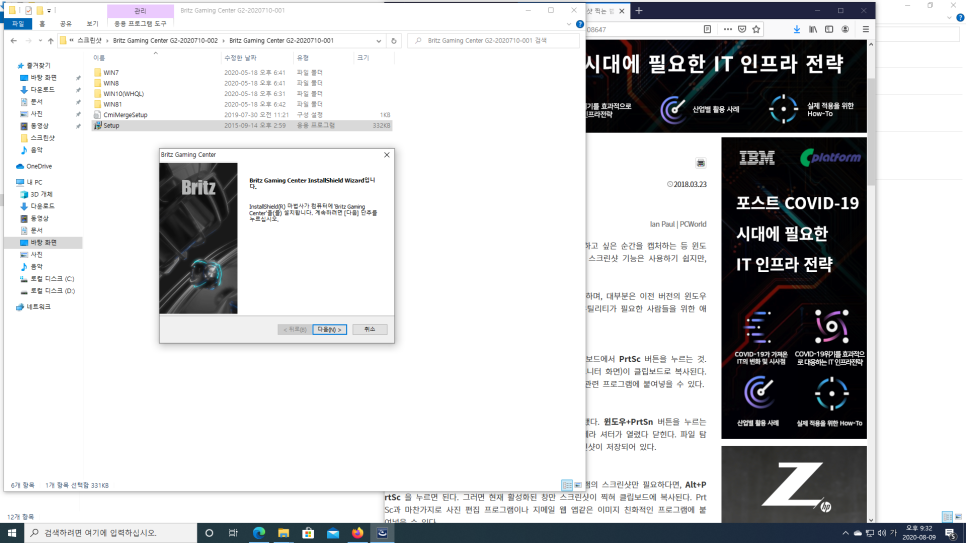Close the current Firefox tab
The height and width of the screenshot is (543, 966).
tap(622, 10)
